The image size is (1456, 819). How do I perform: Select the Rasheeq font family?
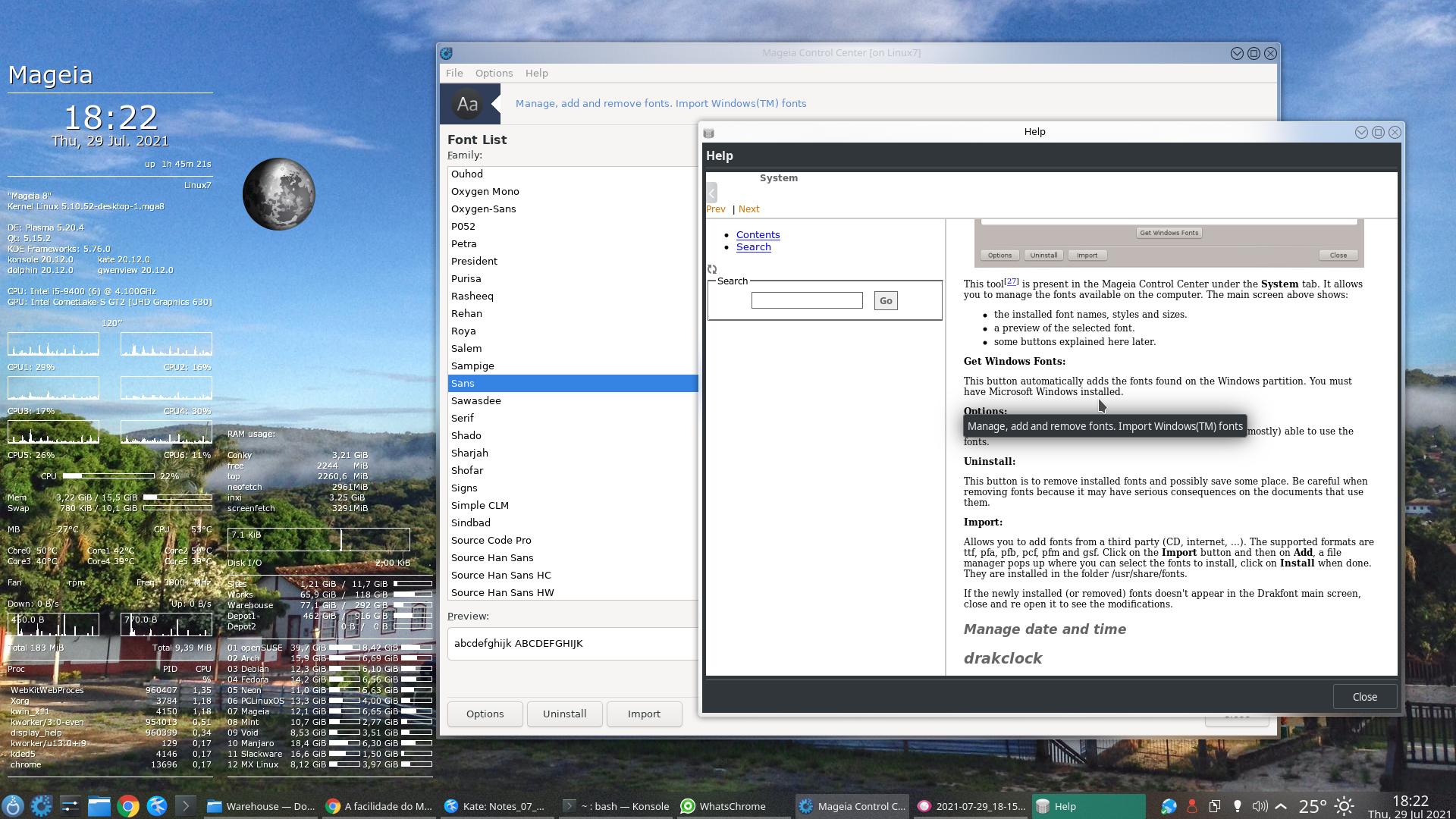point(573,296)
